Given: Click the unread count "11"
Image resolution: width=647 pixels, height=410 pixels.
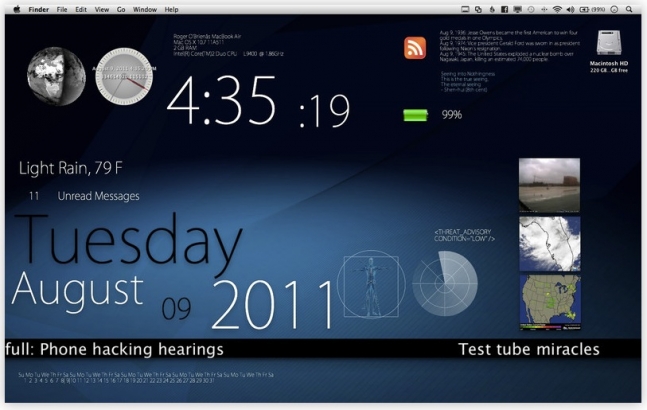Looking at the screenshot, I should point(34,196).
